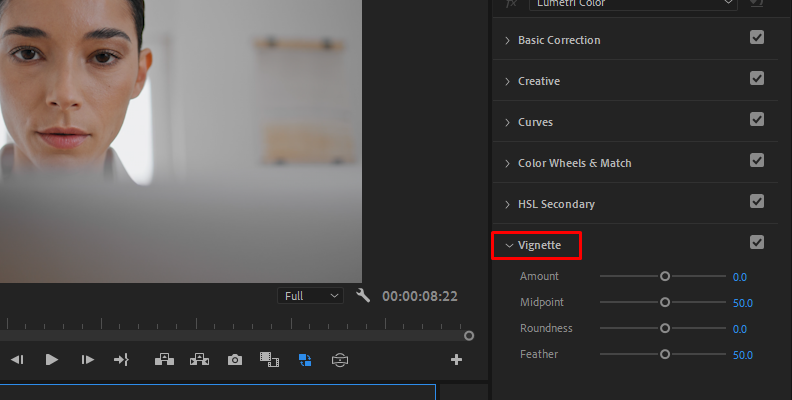Click the Extract button icon
The width and height of the screenshot is (792, 400).
click(200, 360)
